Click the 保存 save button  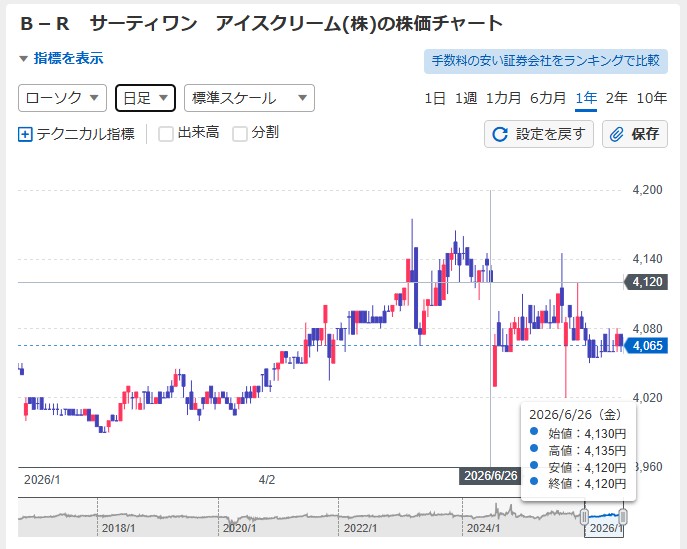tap(635, 134)
